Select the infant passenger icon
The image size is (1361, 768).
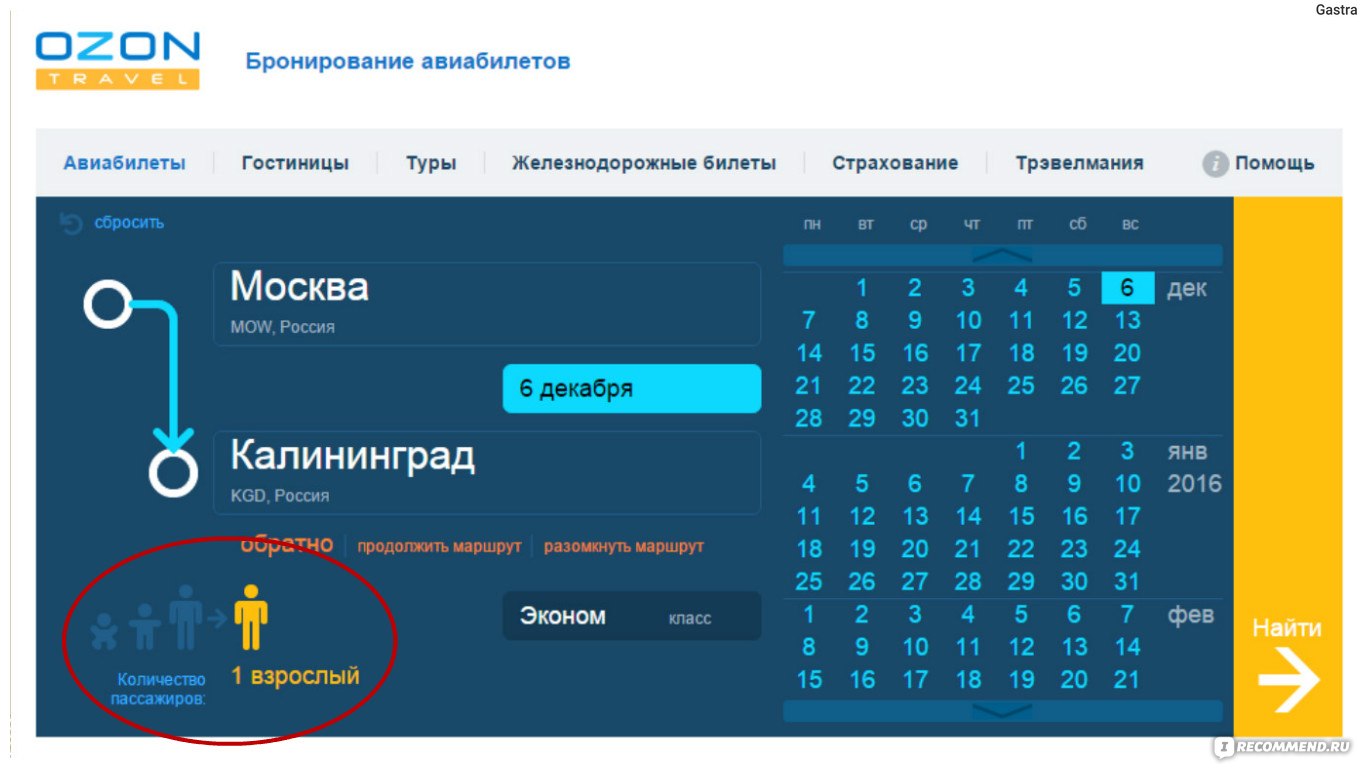click(x=104, y=631)
